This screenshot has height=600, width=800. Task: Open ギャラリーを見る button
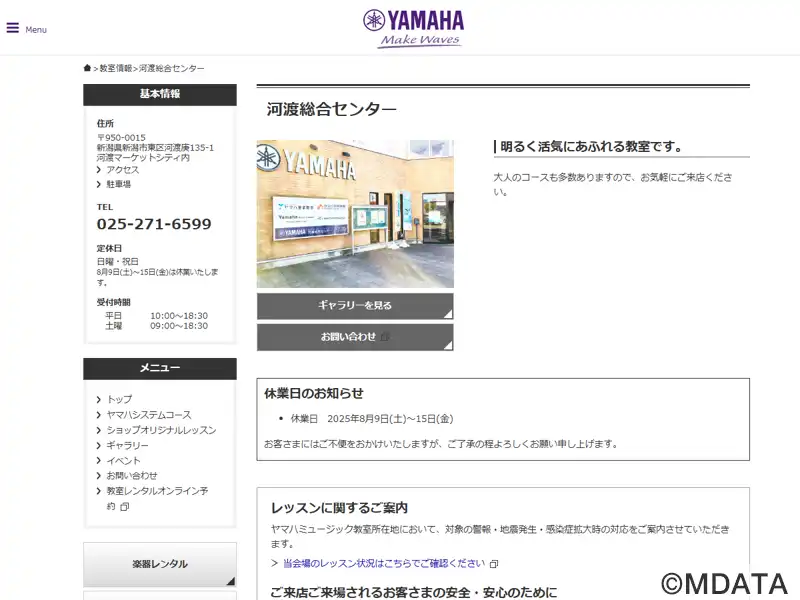[355, 306]
